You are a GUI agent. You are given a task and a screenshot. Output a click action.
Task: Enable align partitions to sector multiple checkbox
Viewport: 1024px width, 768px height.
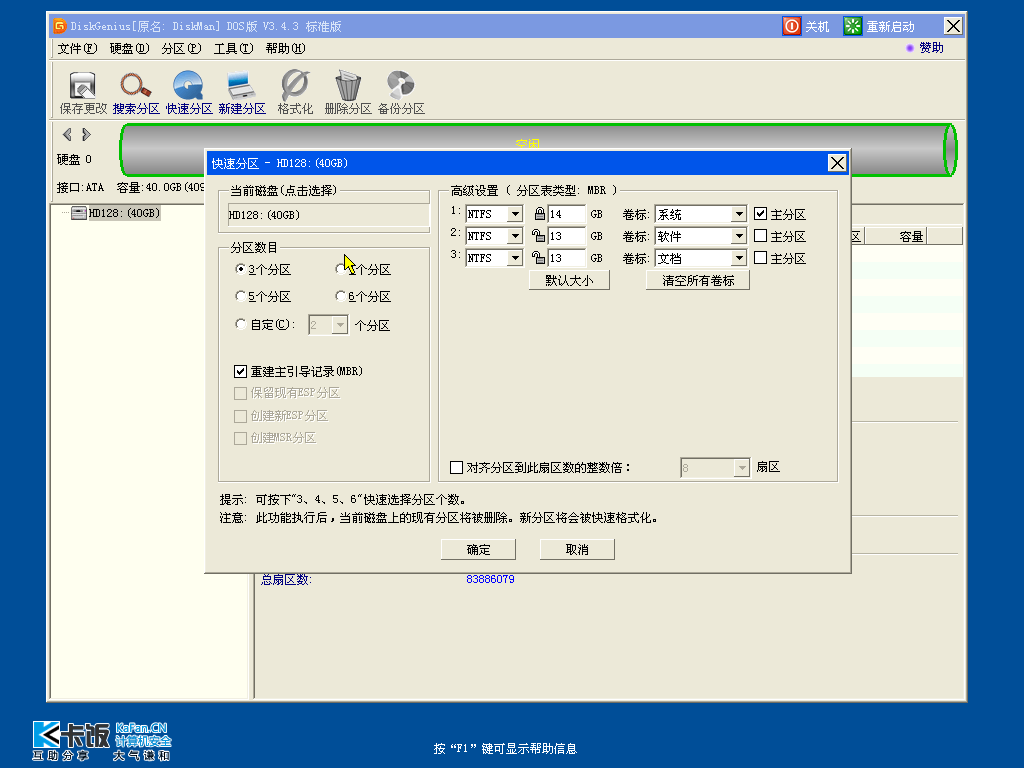pos(456,468)
